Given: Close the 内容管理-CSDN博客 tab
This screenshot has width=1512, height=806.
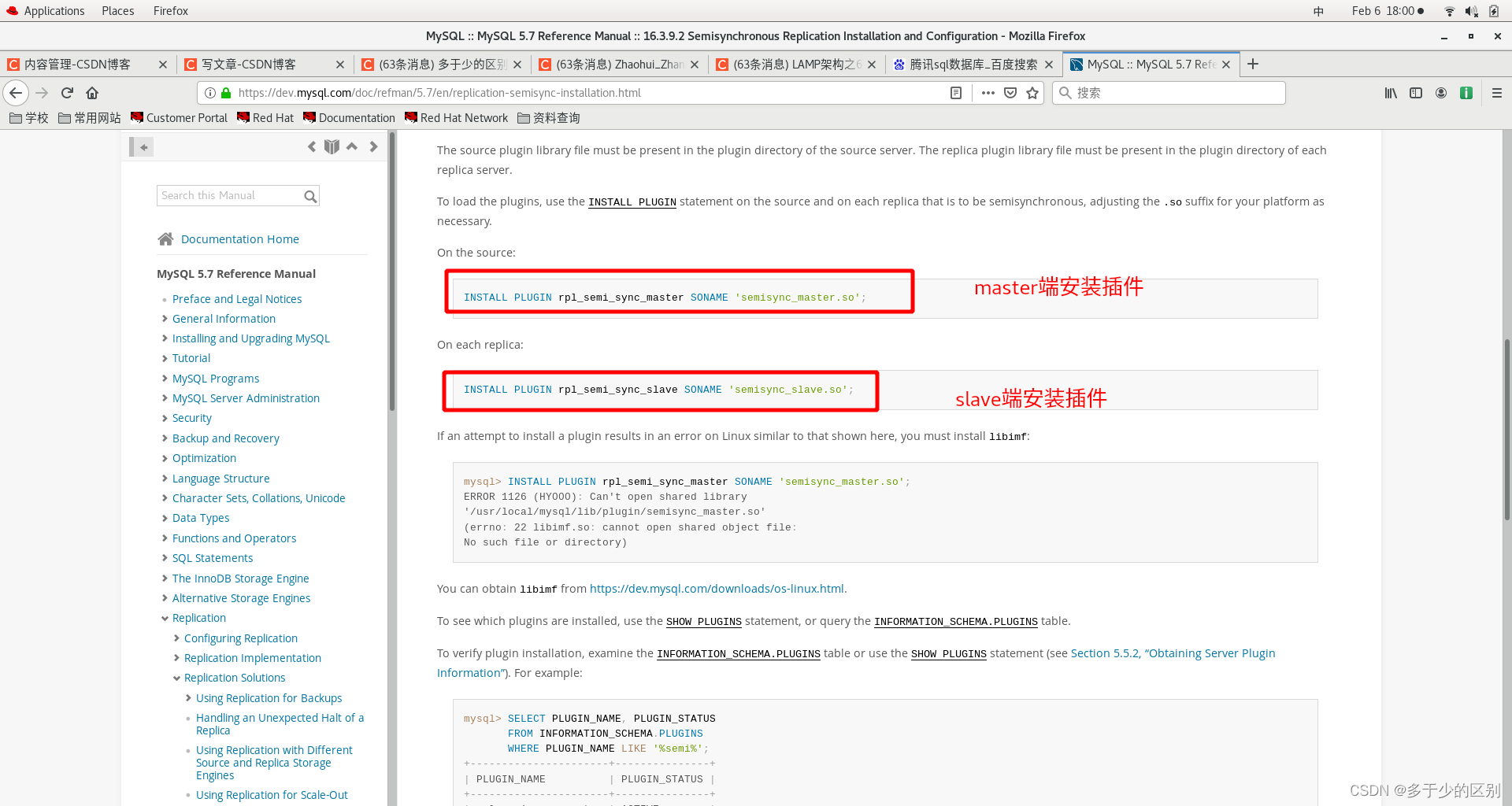Looking at the screenshot, I should [163, 65].
